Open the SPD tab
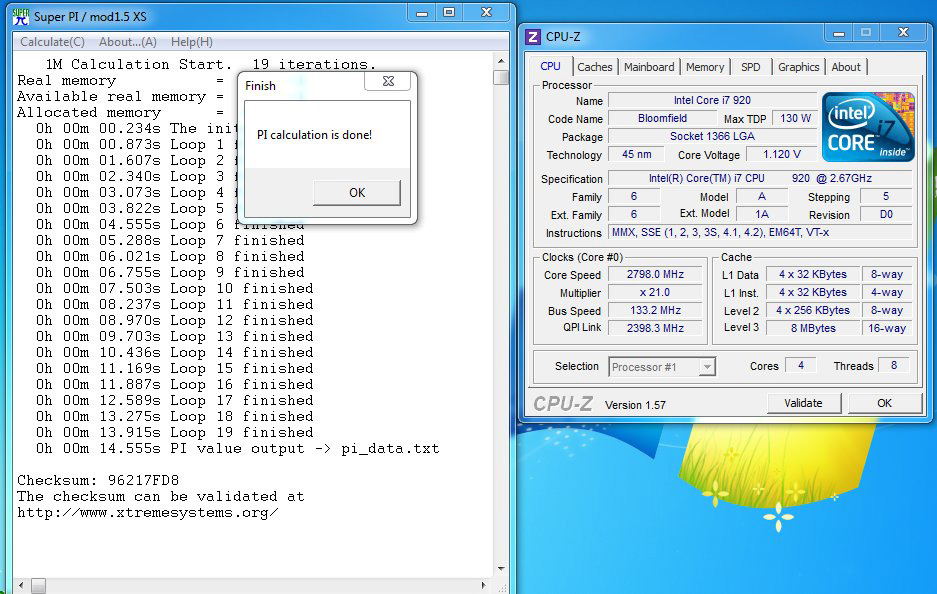This screenshot has width=937, height=594. click(750, 67)
